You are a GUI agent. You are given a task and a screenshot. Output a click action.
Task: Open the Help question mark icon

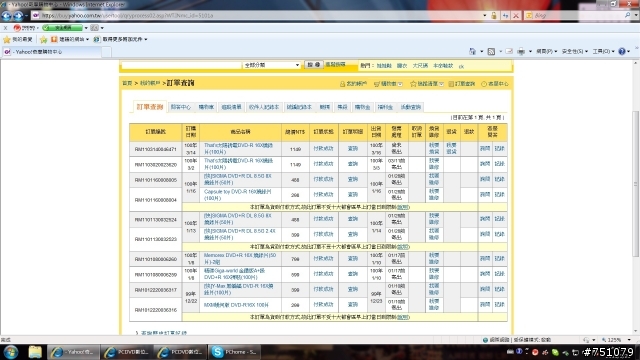point(622,51)
